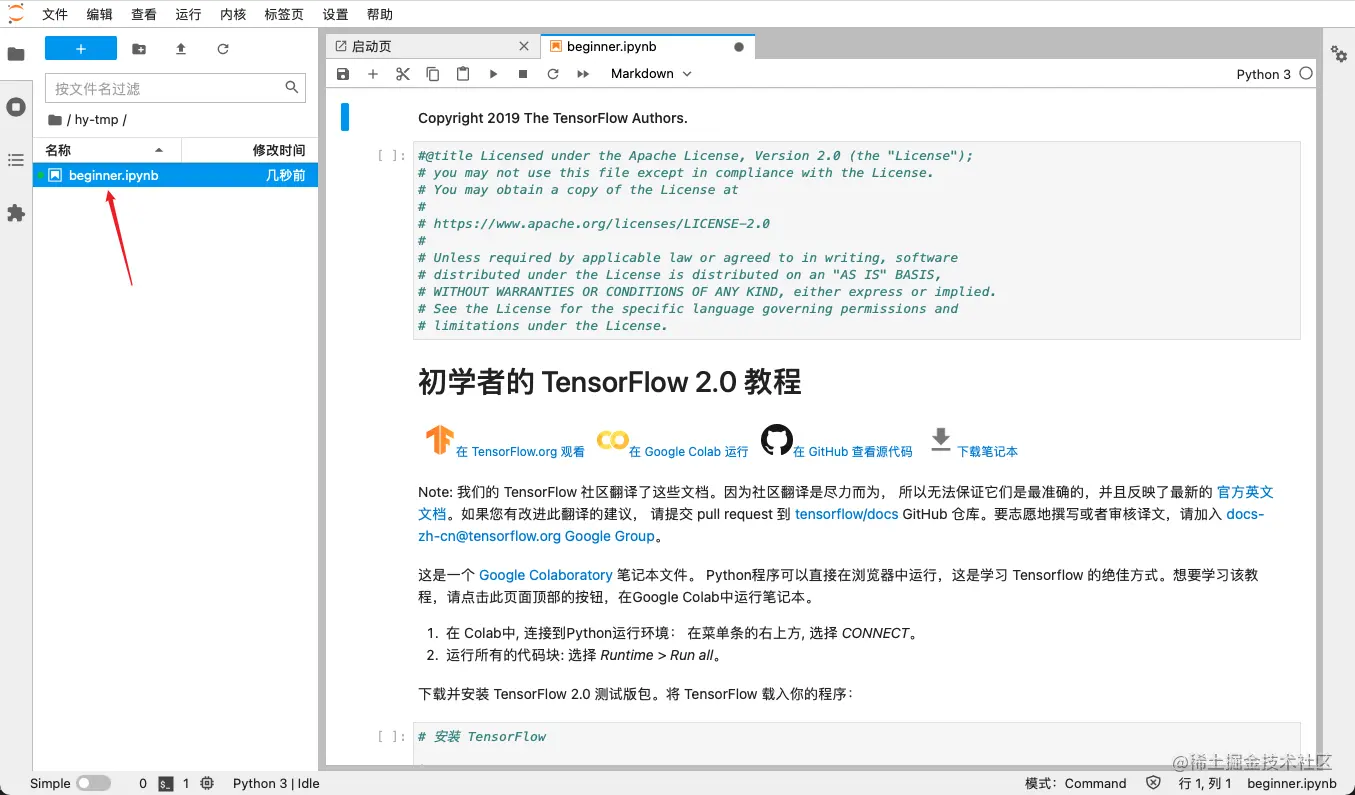
Task: Open the 文件 menu
Action: pos(55,14)
